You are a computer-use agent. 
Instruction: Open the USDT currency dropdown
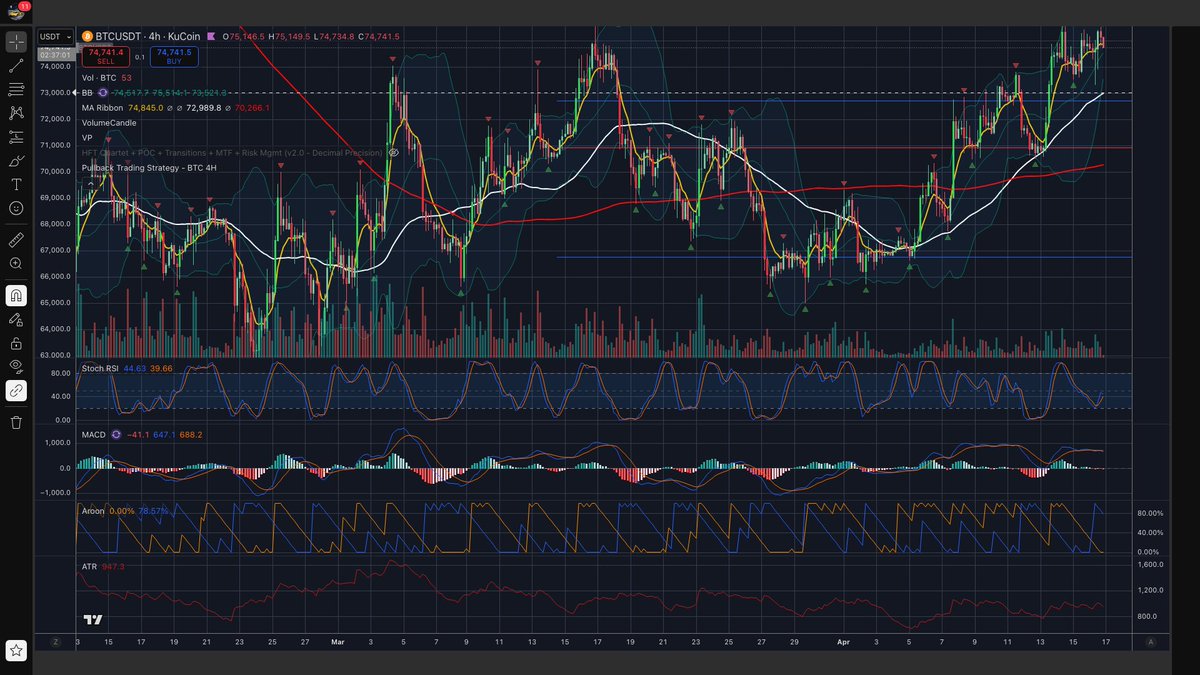point(54,36)
